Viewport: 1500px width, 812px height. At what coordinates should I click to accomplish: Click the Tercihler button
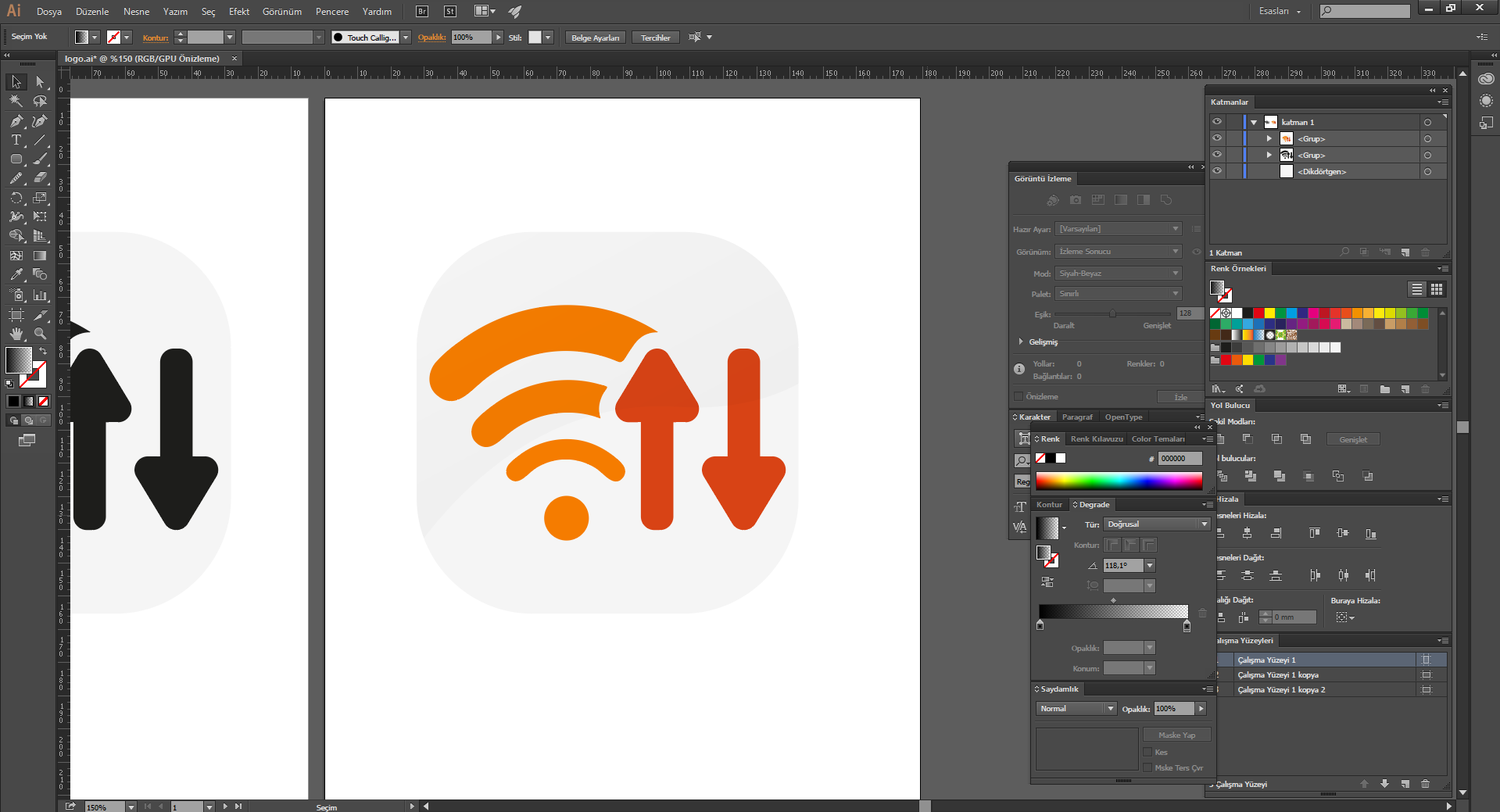pyautogui.click(x=655, y=38)
